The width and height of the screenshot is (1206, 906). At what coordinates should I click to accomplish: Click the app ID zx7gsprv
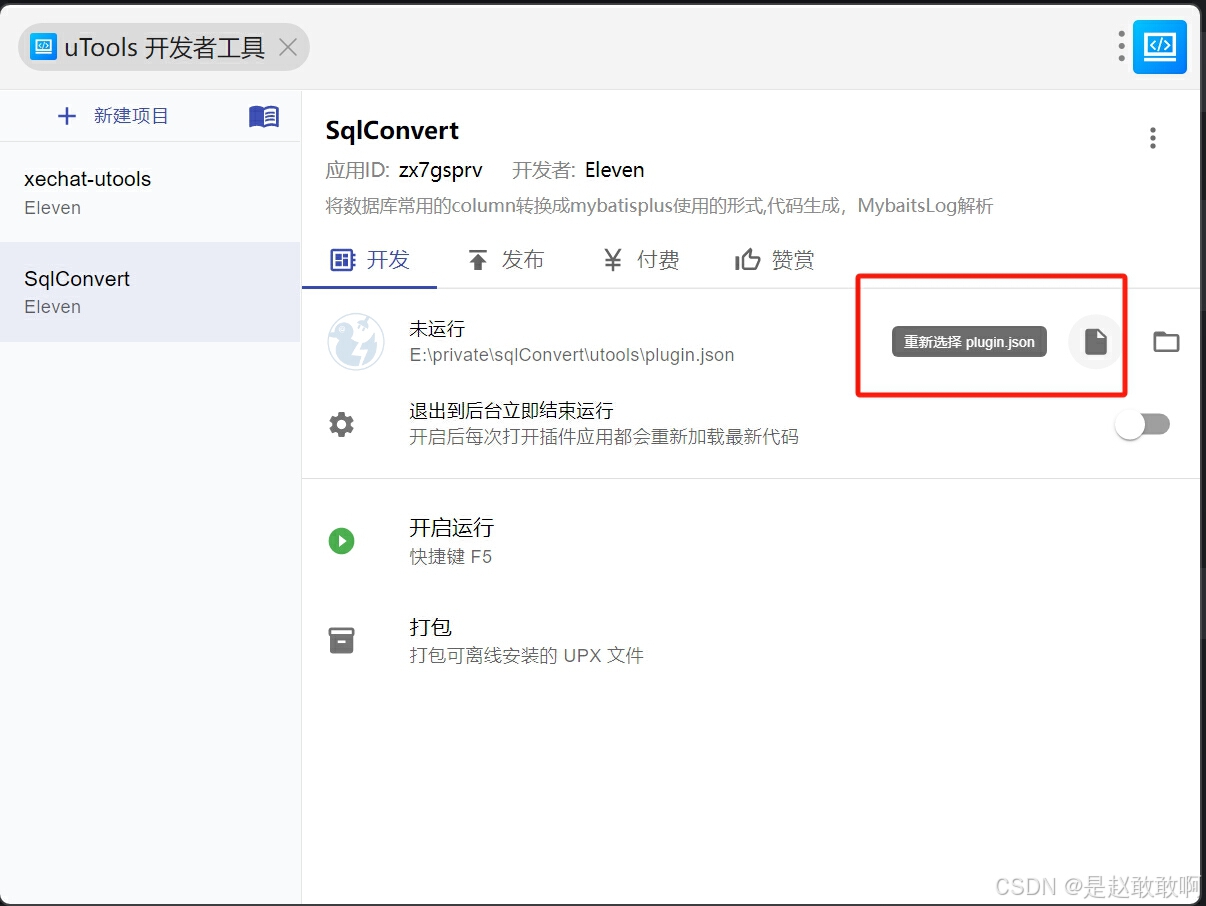click(x=441, y=170)
